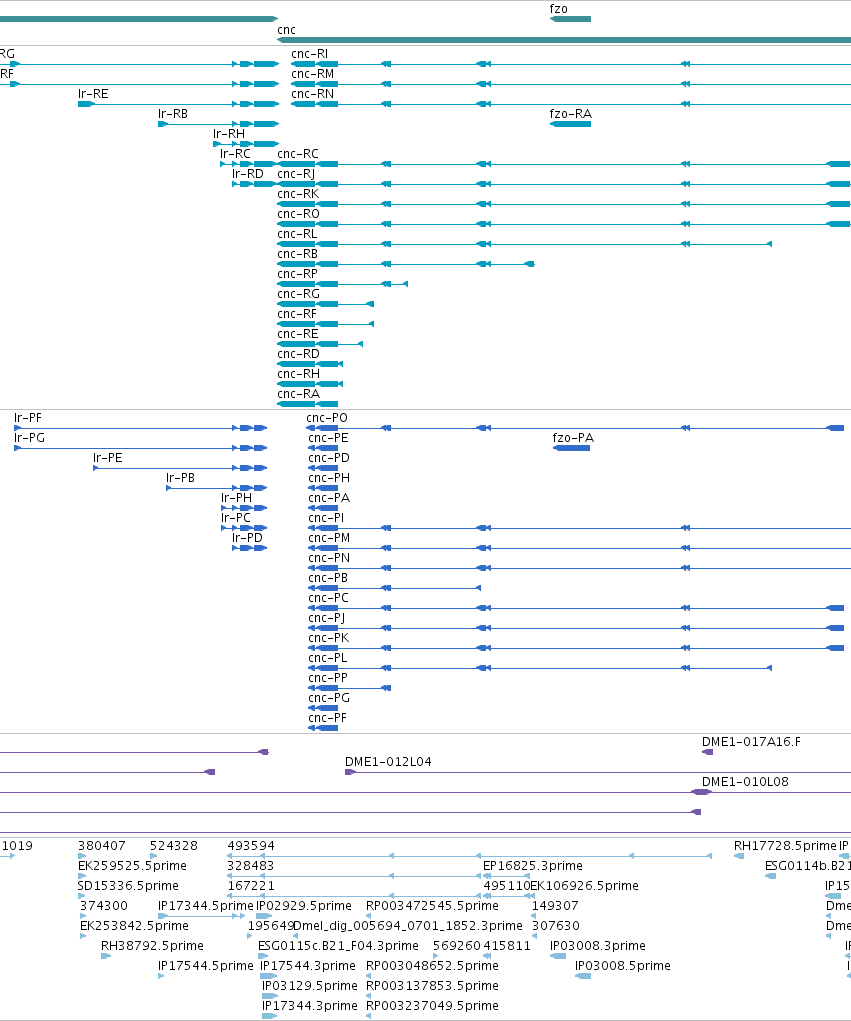The height and width of the screenshot is (1021, 851).
Task: Select the Ir-RB transcript
Action: (173, 114)
